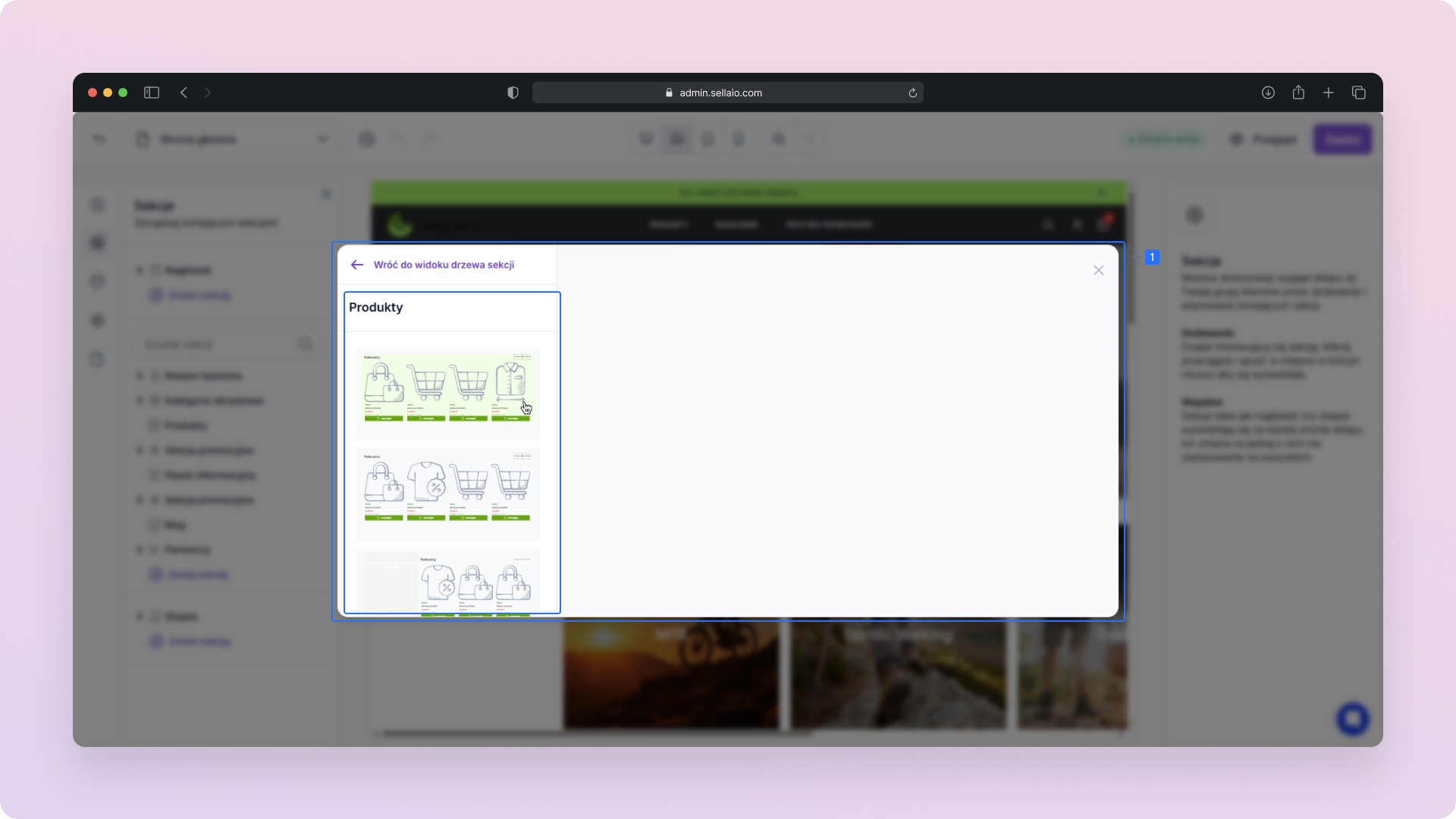The height and width of the screenshot is (819, 1456).
Task: Reload the admin.sellaio.com page
Action: tap(913, 93)
